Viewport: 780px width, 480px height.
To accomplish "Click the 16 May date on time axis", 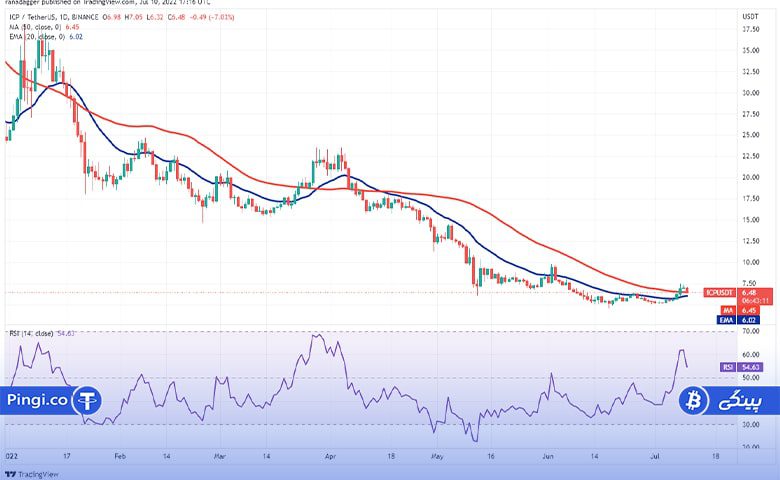I will pyautogui.click(x=491, y=456).
